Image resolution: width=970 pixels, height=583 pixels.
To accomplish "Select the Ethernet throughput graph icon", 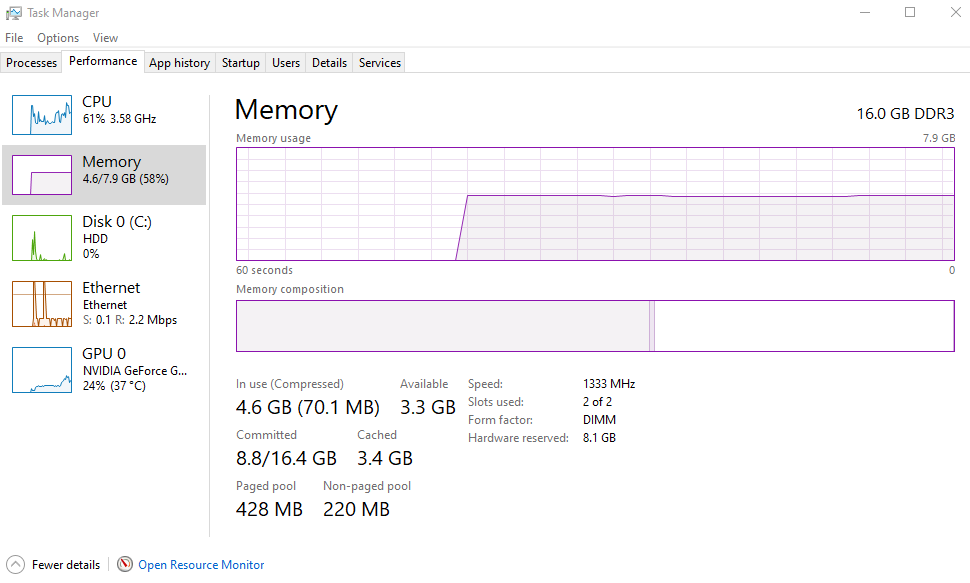I will pyautogui.click(x=42, y=304).
